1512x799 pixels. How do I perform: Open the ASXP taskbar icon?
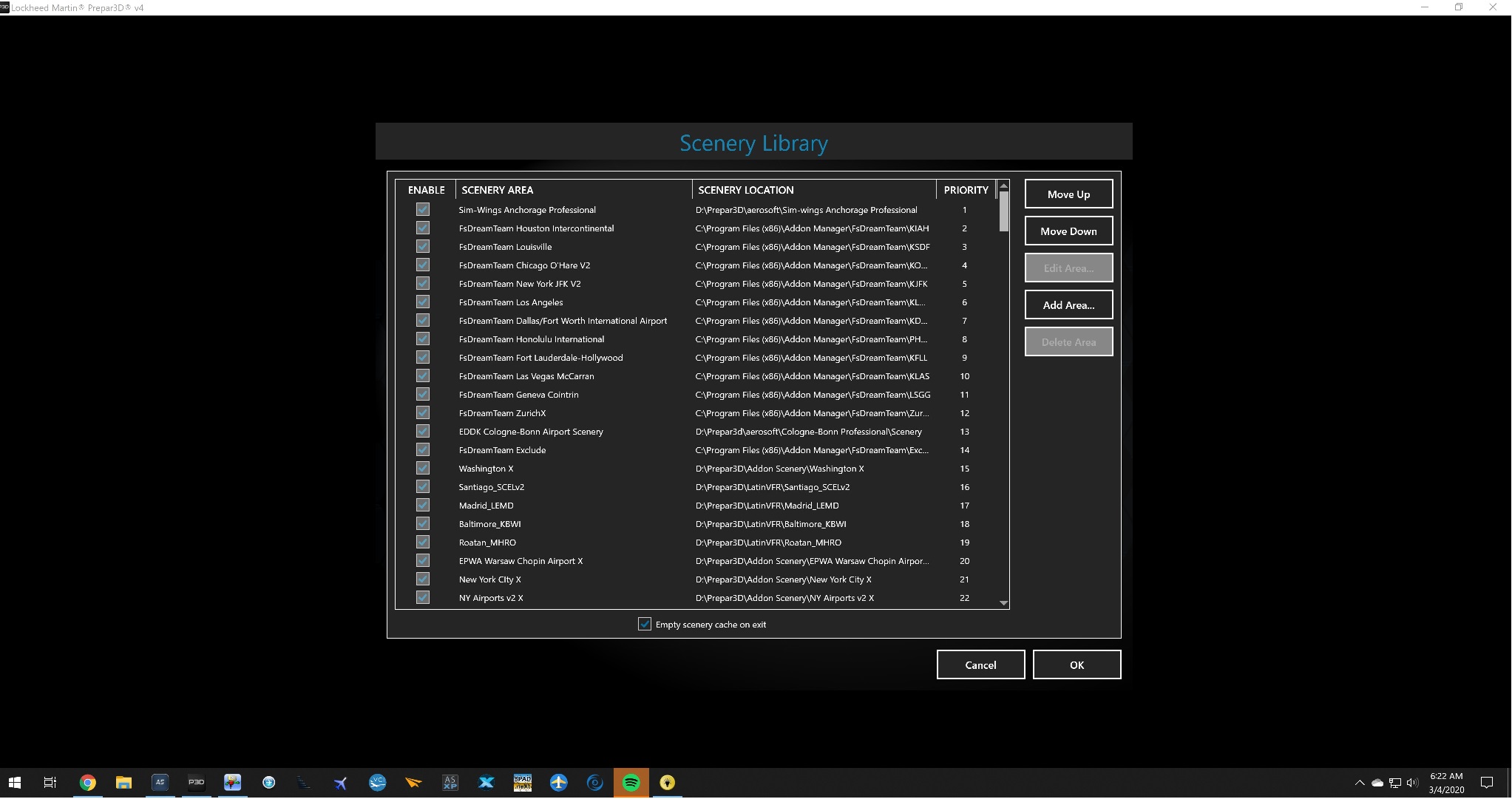(x=450, y=783)
